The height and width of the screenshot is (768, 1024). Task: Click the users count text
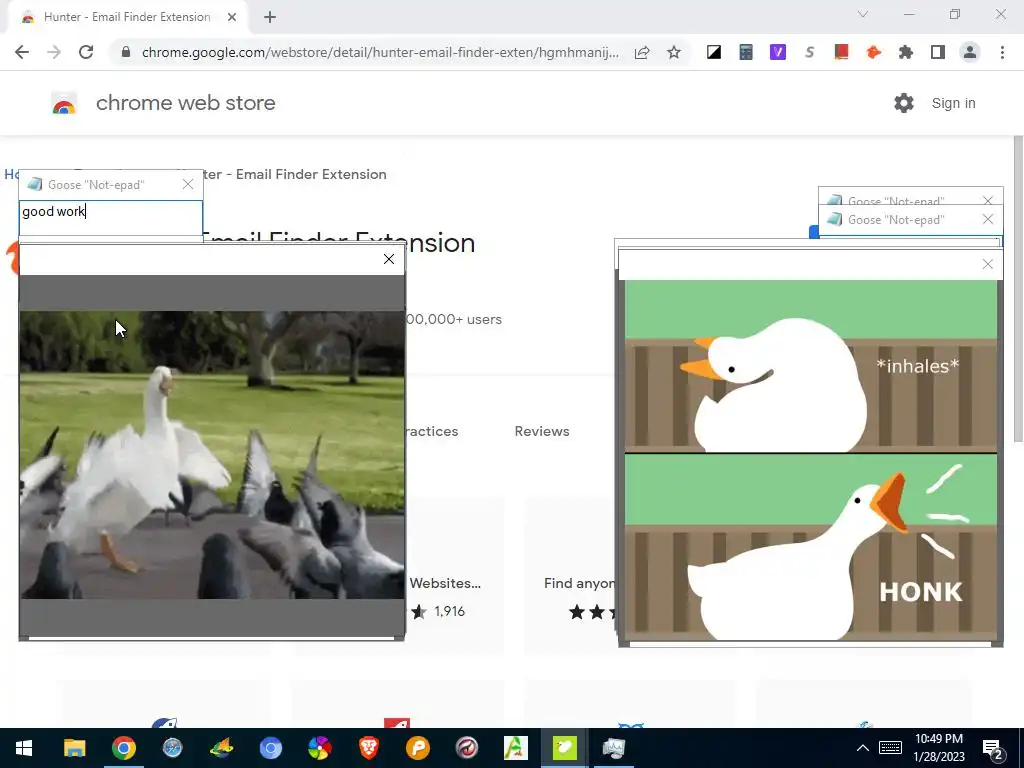coord(454,319)
